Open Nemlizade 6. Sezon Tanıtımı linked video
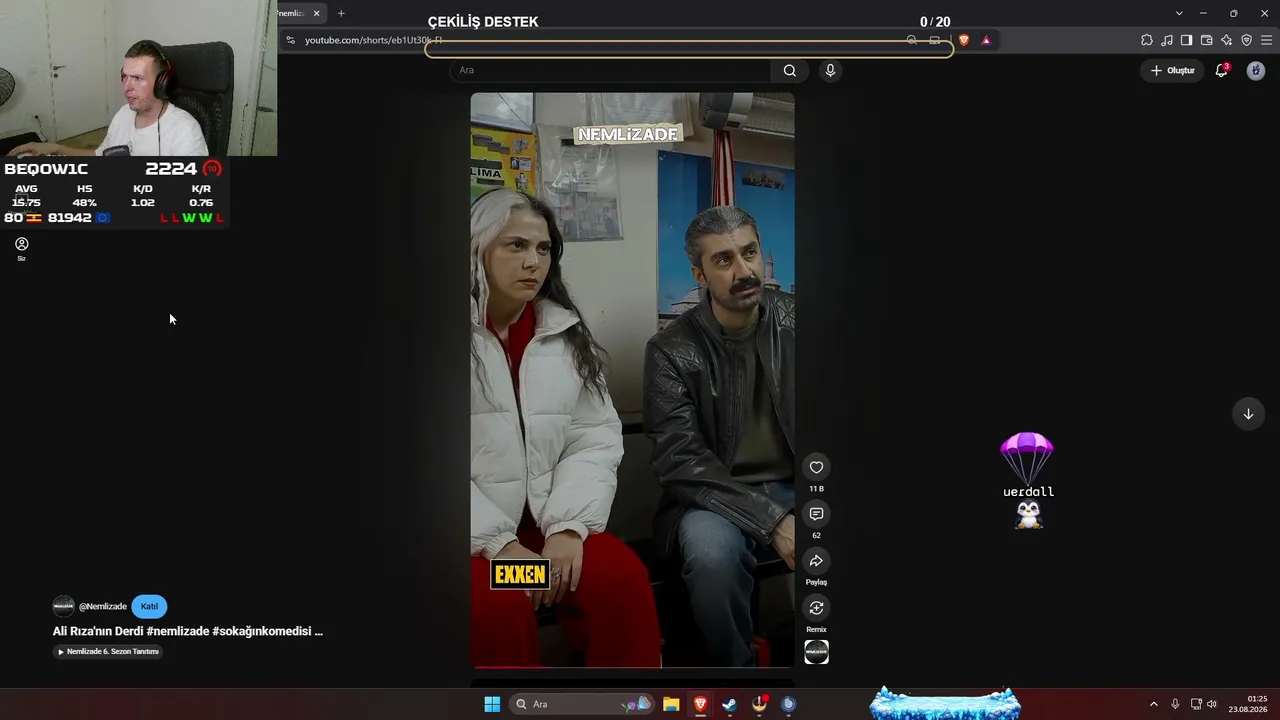1280x720 pixels. (x=108, y=651)
